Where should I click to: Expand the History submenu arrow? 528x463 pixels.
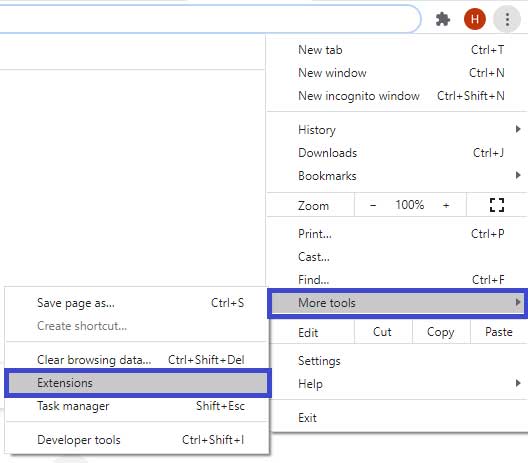pyautogui.click(x=518, y=129)
